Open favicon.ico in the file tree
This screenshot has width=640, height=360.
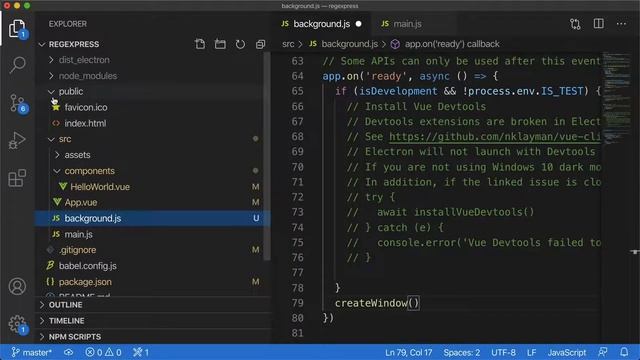pos(86,107)
